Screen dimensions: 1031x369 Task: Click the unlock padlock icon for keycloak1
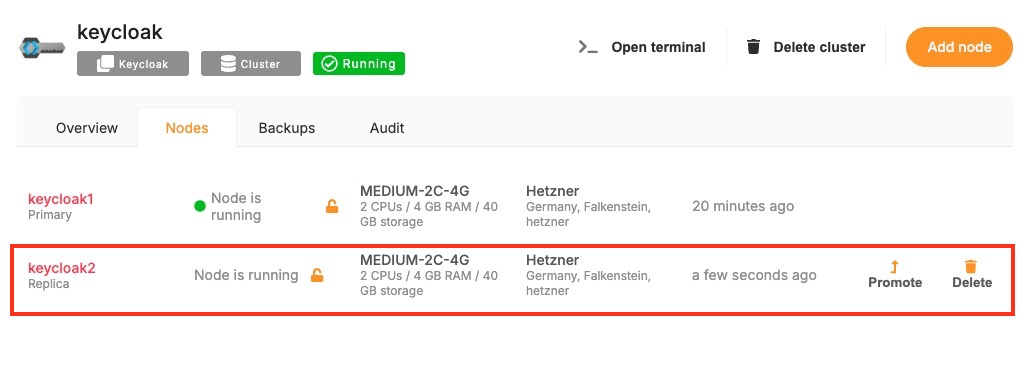coord(332,207)
